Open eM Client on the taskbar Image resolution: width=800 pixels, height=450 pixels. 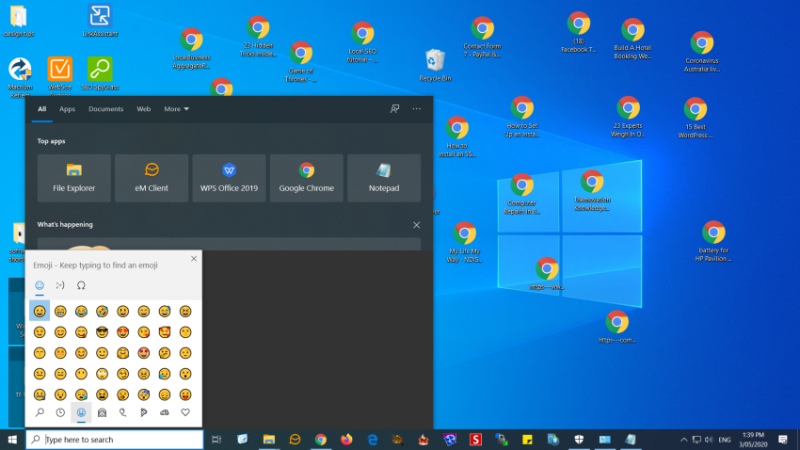[x=295, y=439]
